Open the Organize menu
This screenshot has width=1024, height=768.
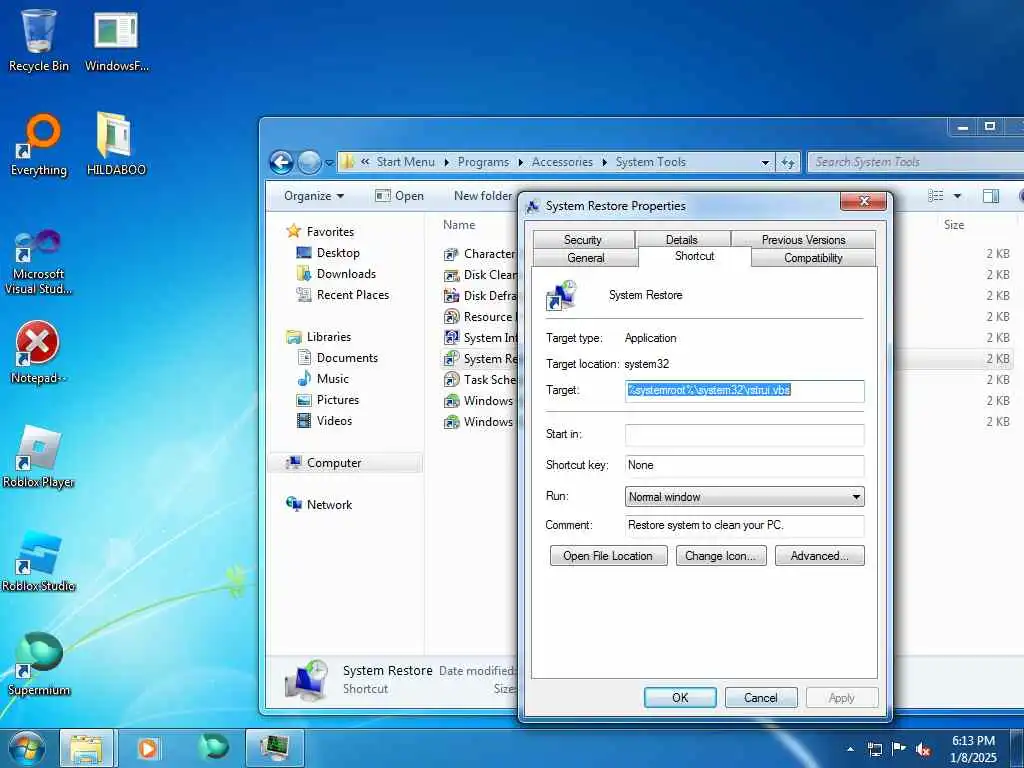click(x=313, y=196)
